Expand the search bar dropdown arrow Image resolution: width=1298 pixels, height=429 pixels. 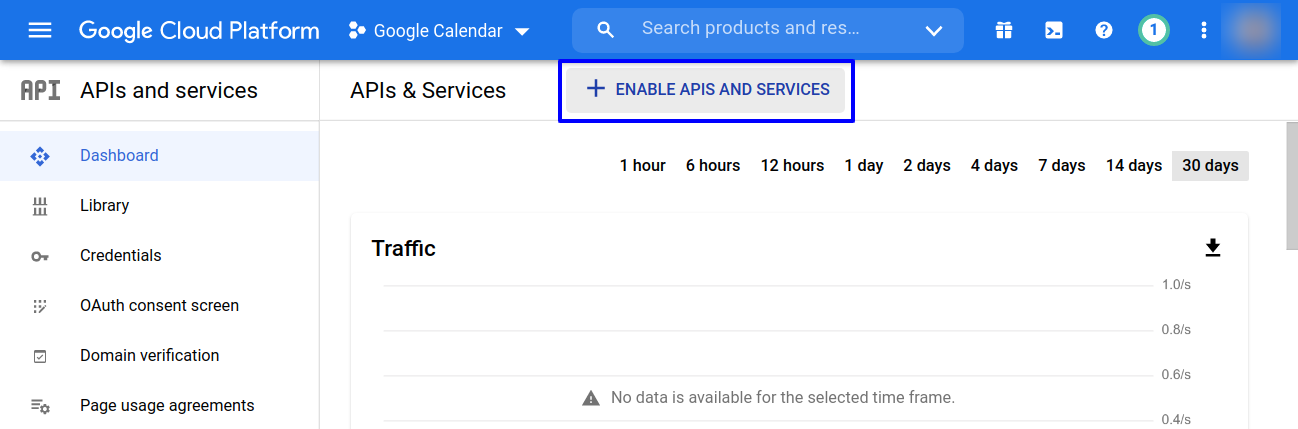pos(934,31)
